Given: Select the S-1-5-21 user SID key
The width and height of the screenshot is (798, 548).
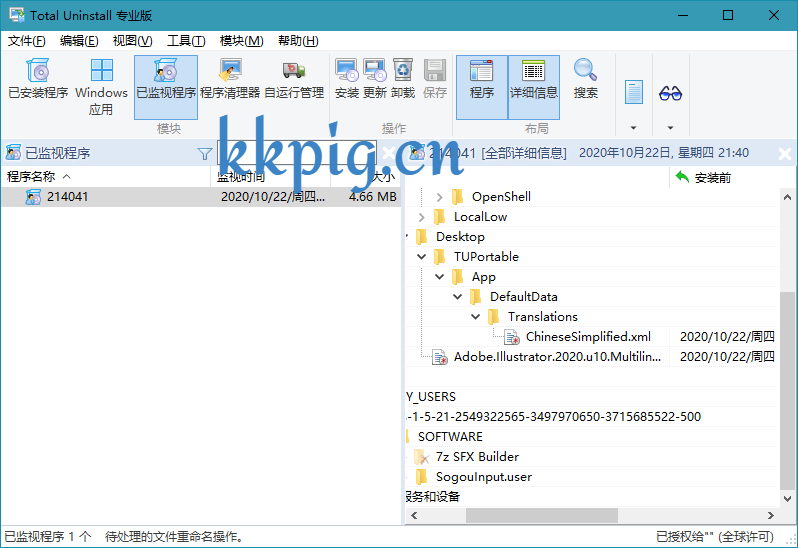Looking at the screenshot, I should coord(554,417).
